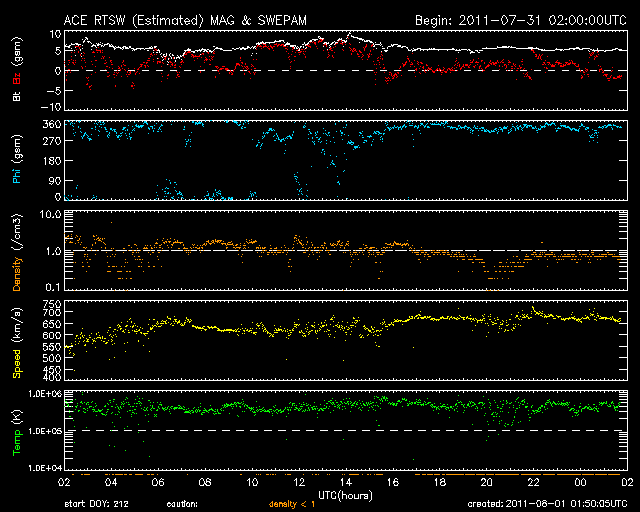Screen dimensions: 640x512
Task: Click the '22' hour label on time axis
Action: click(x=533, y=482)
